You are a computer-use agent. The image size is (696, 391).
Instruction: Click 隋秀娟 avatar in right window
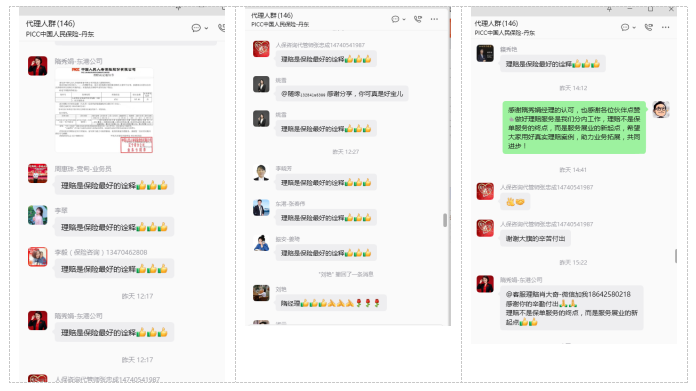click(x=485, y=284)
